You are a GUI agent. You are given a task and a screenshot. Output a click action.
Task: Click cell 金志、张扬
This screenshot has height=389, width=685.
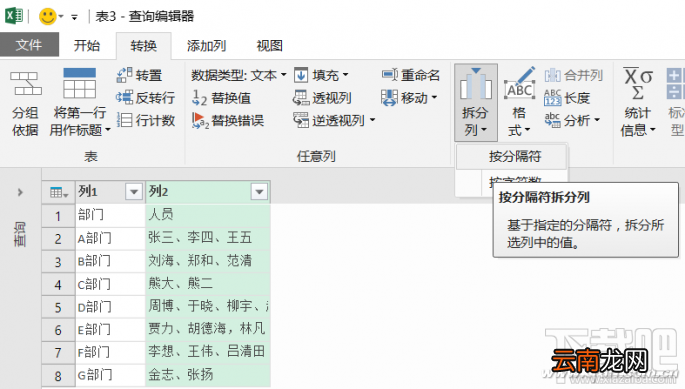coord(208,375)
